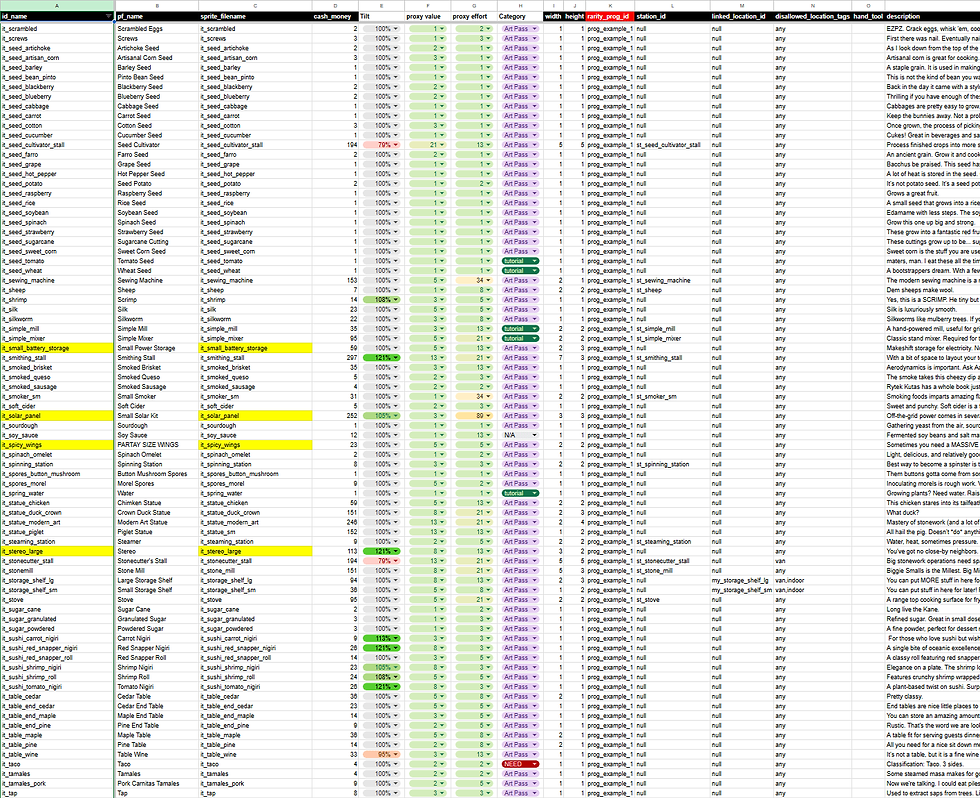Select column K header
Screen dimensions: 980x798
610,6
